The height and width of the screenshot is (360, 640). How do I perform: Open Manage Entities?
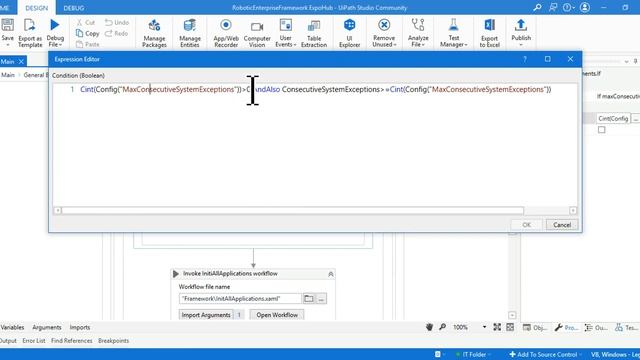(190, 33)
